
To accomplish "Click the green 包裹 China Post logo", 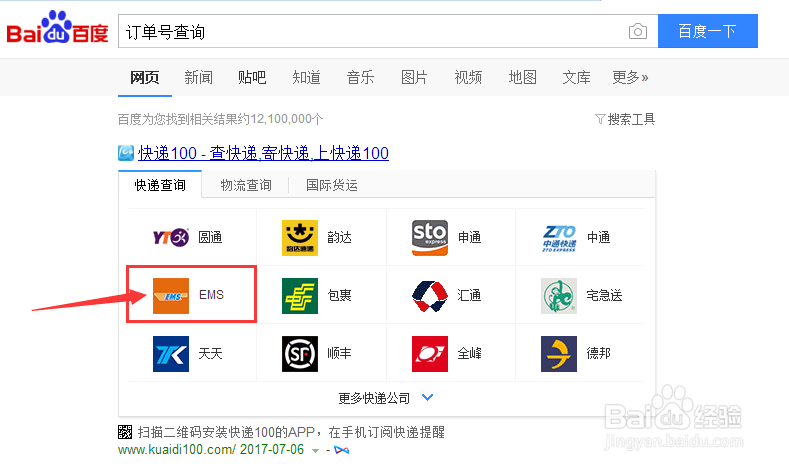I will tap(300, 295).
